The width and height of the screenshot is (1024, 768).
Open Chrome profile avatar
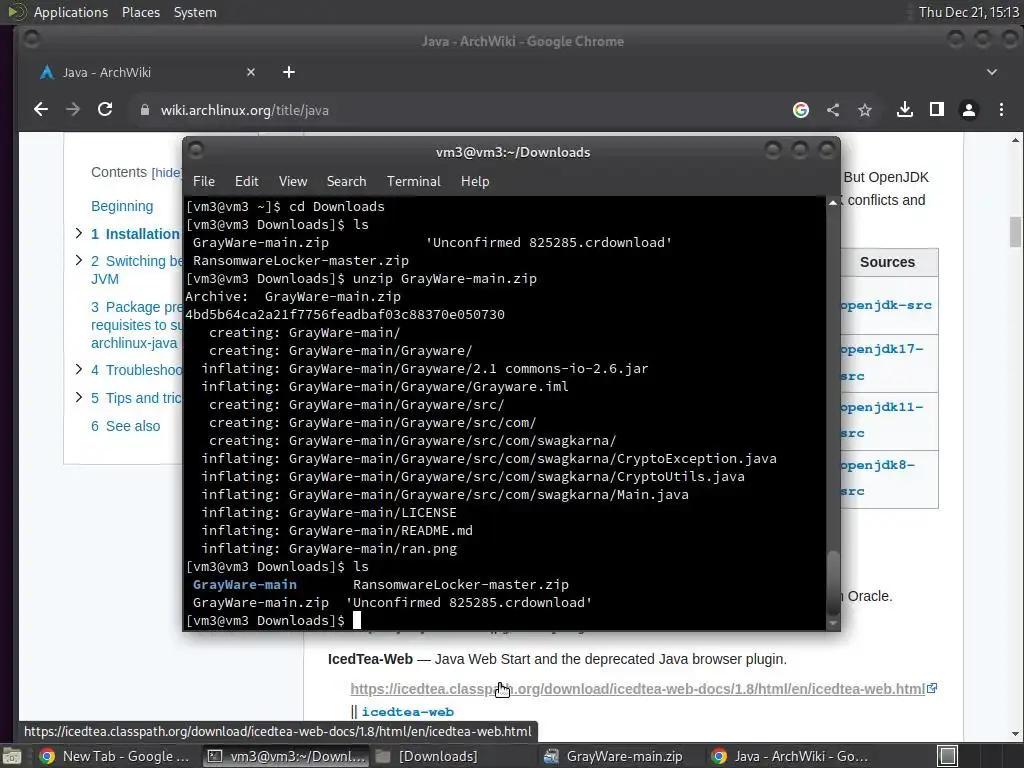pyautogui.click(x=968, y=110)
